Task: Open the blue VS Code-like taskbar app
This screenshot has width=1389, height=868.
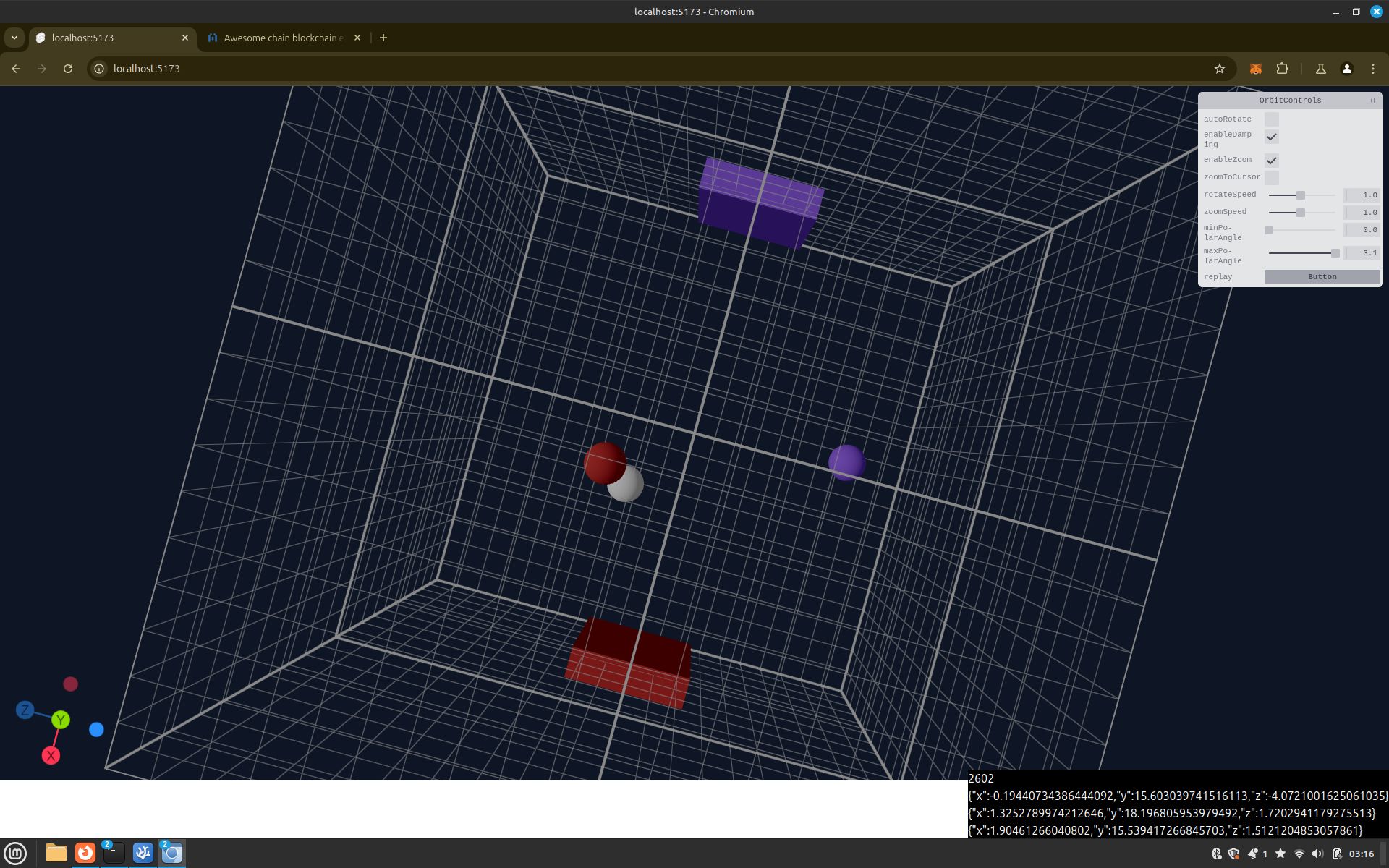Action: click(143, 854)
